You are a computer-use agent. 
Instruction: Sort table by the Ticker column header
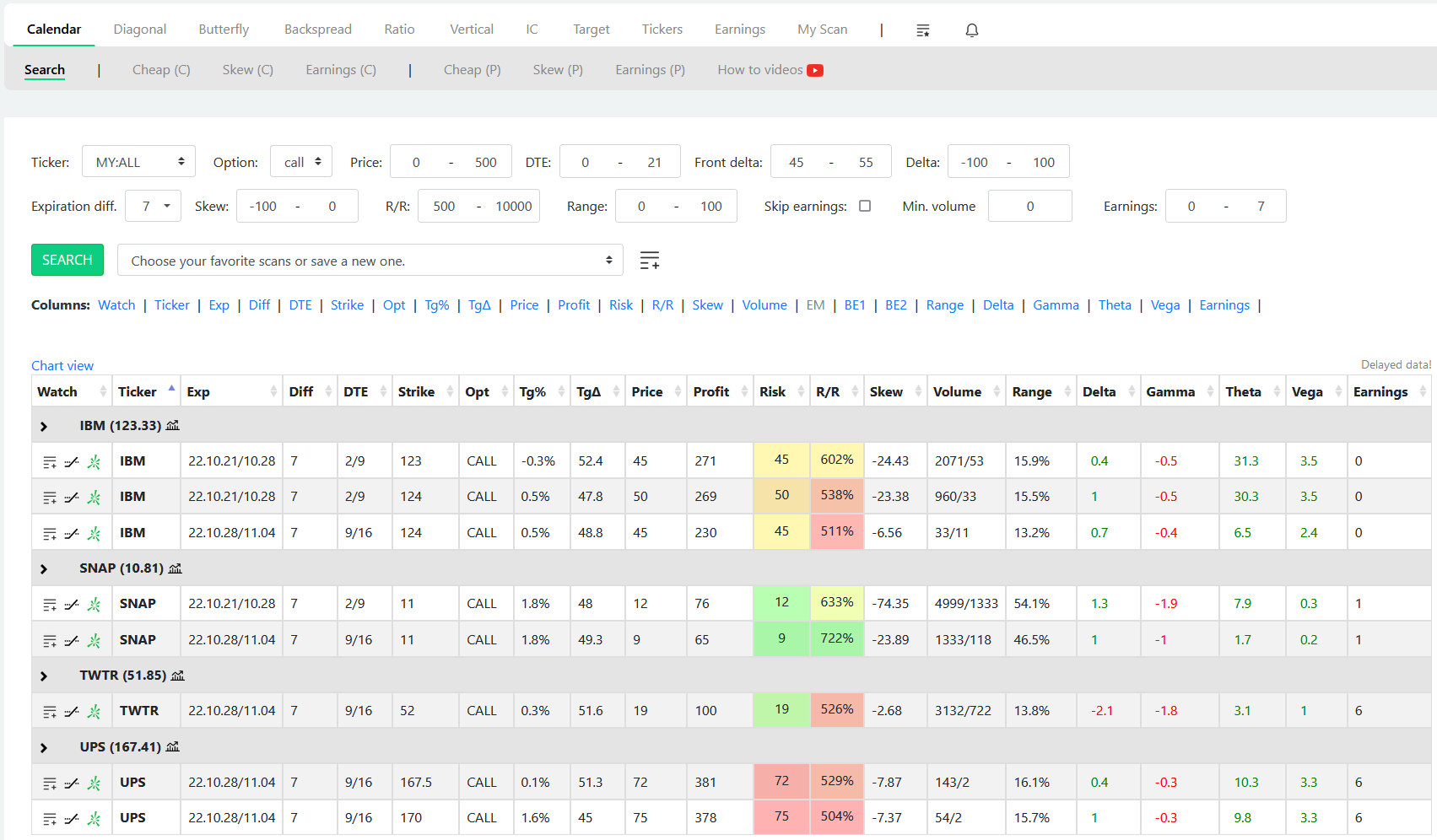click(145, 392)
